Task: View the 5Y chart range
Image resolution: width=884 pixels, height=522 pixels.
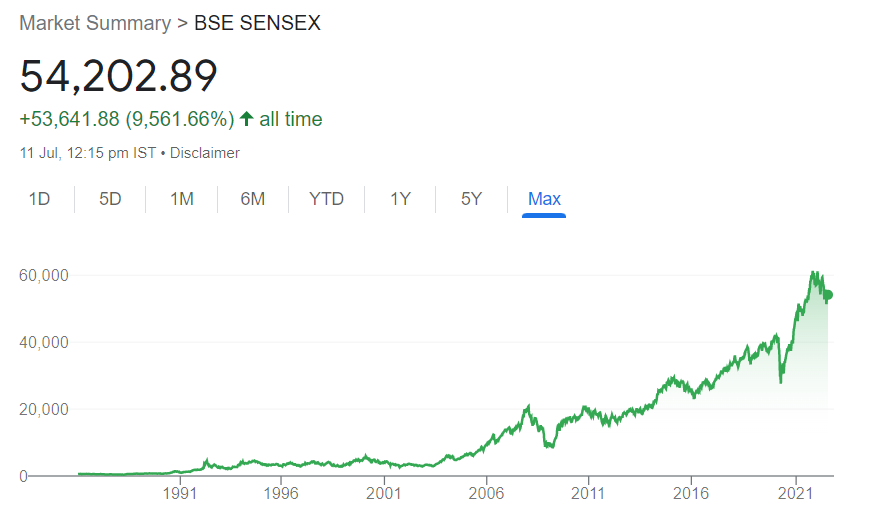Action: 471,199
